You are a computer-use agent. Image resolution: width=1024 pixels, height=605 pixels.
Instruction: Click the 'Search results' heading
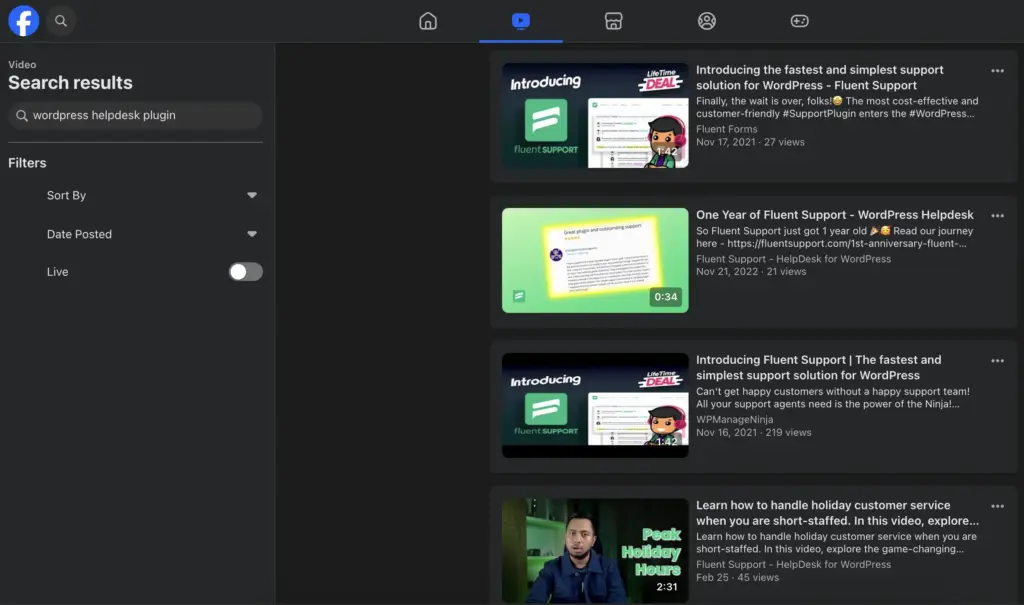(71, 83)
